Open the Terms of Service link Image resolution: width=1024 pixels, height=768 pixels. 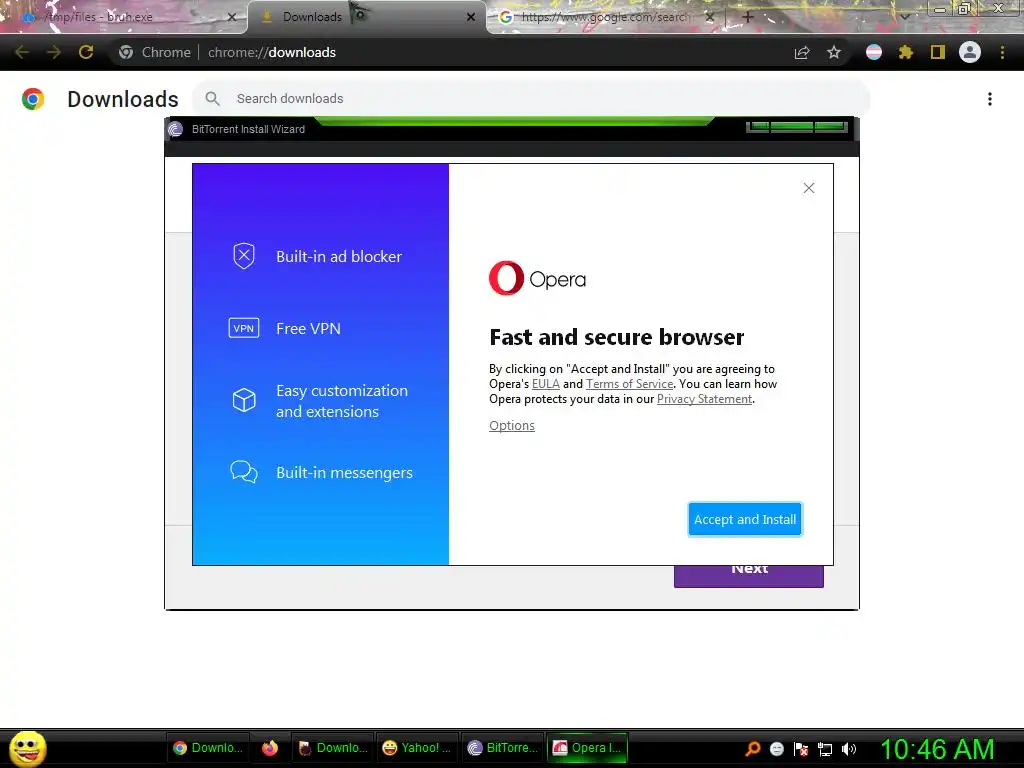point(629,384)
